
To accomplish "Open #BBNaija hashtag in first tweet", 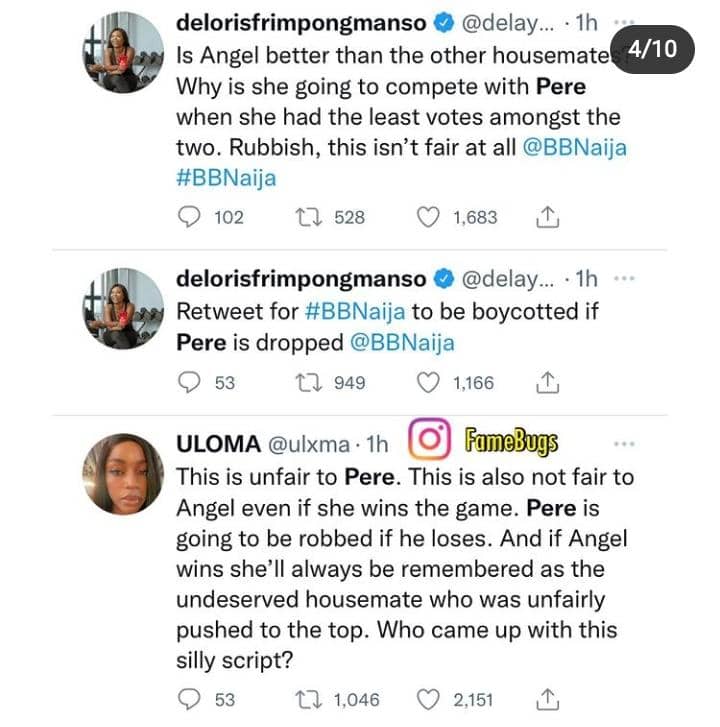I will [x=225, y=177].
